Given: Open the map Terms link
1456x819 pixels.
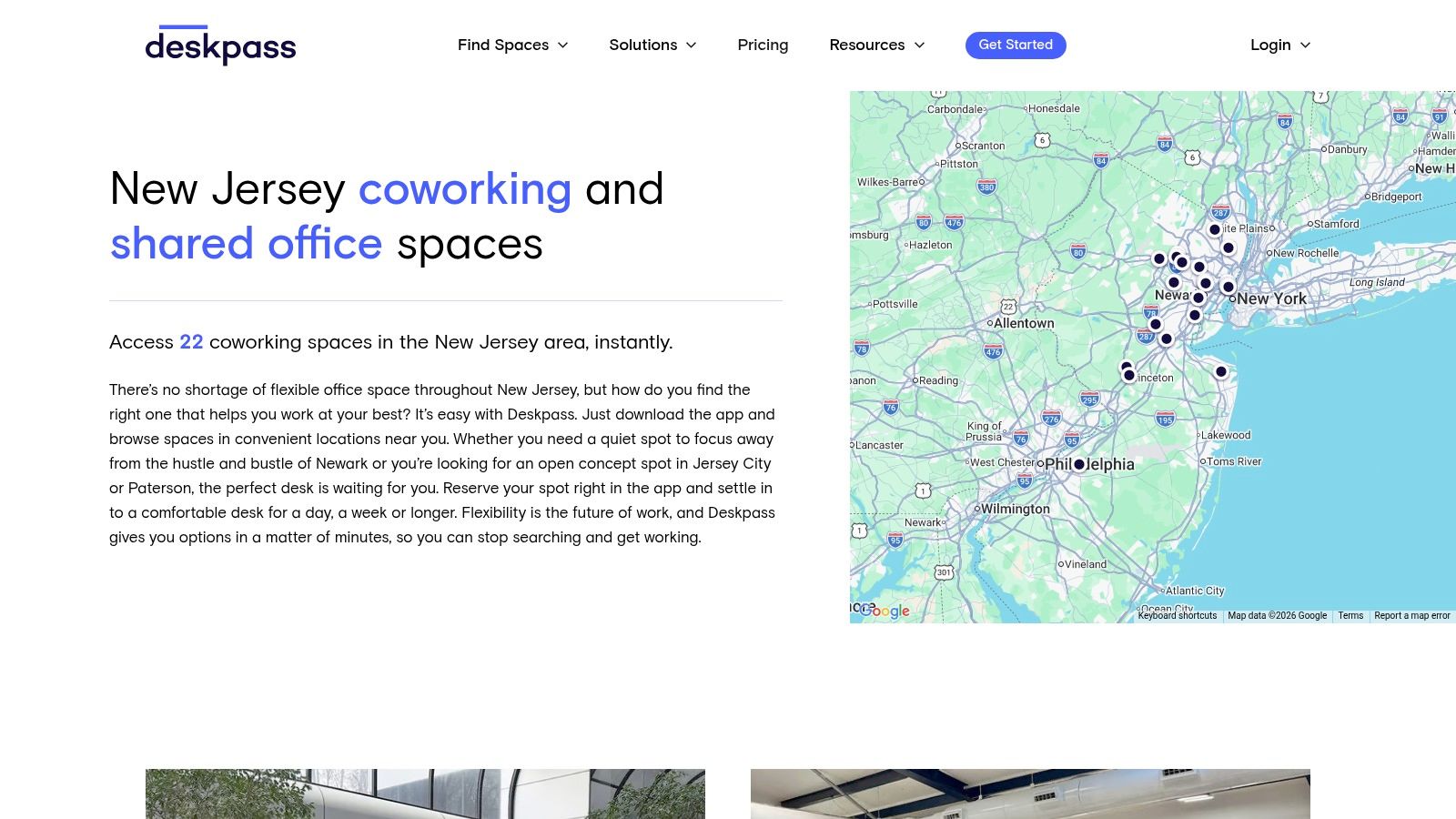Looking at the screenshot, I should (x=1350, y=616).
